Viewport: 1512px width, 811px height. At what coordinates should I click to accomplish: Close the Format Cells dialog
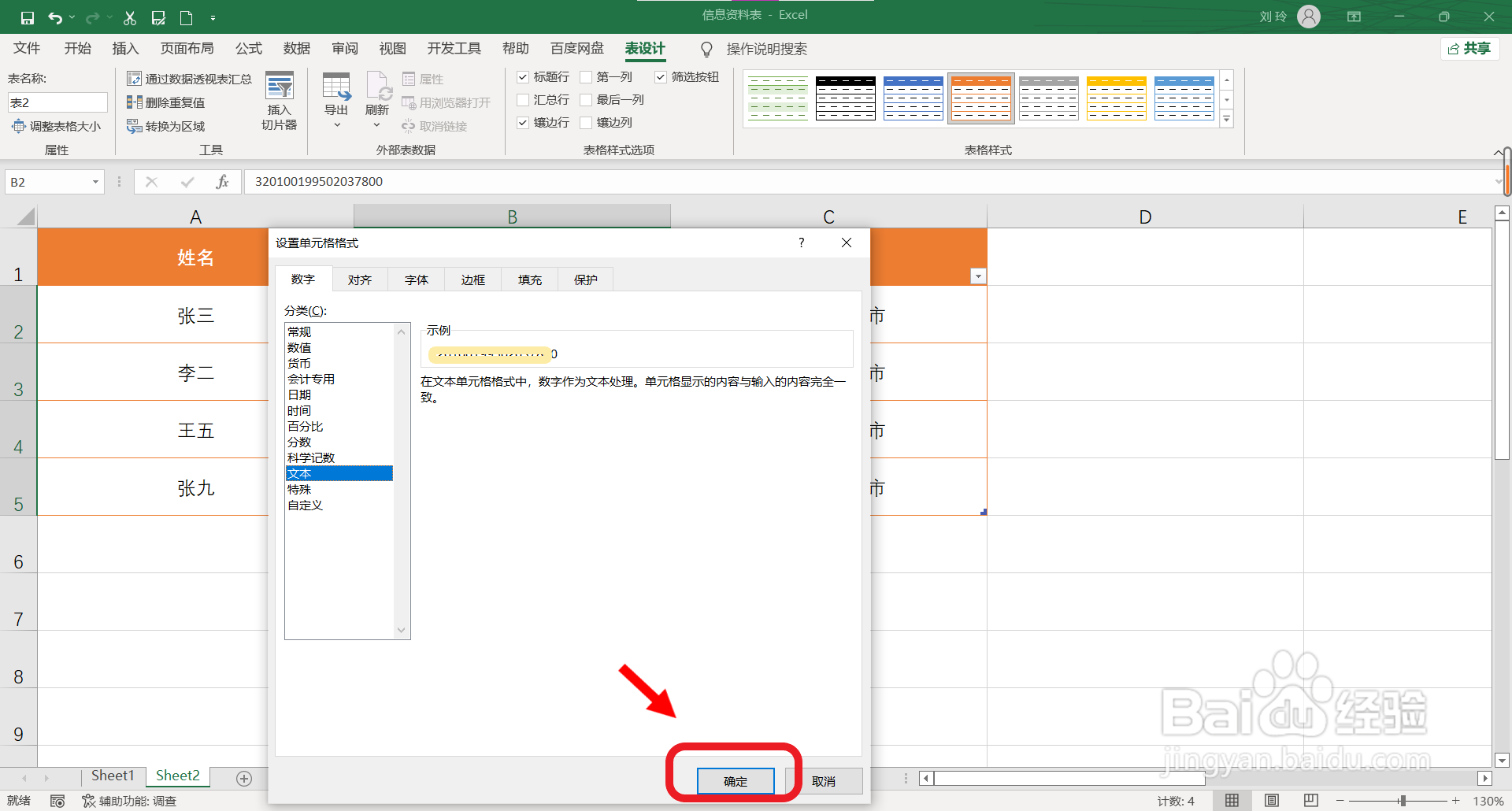pos(847,243)
